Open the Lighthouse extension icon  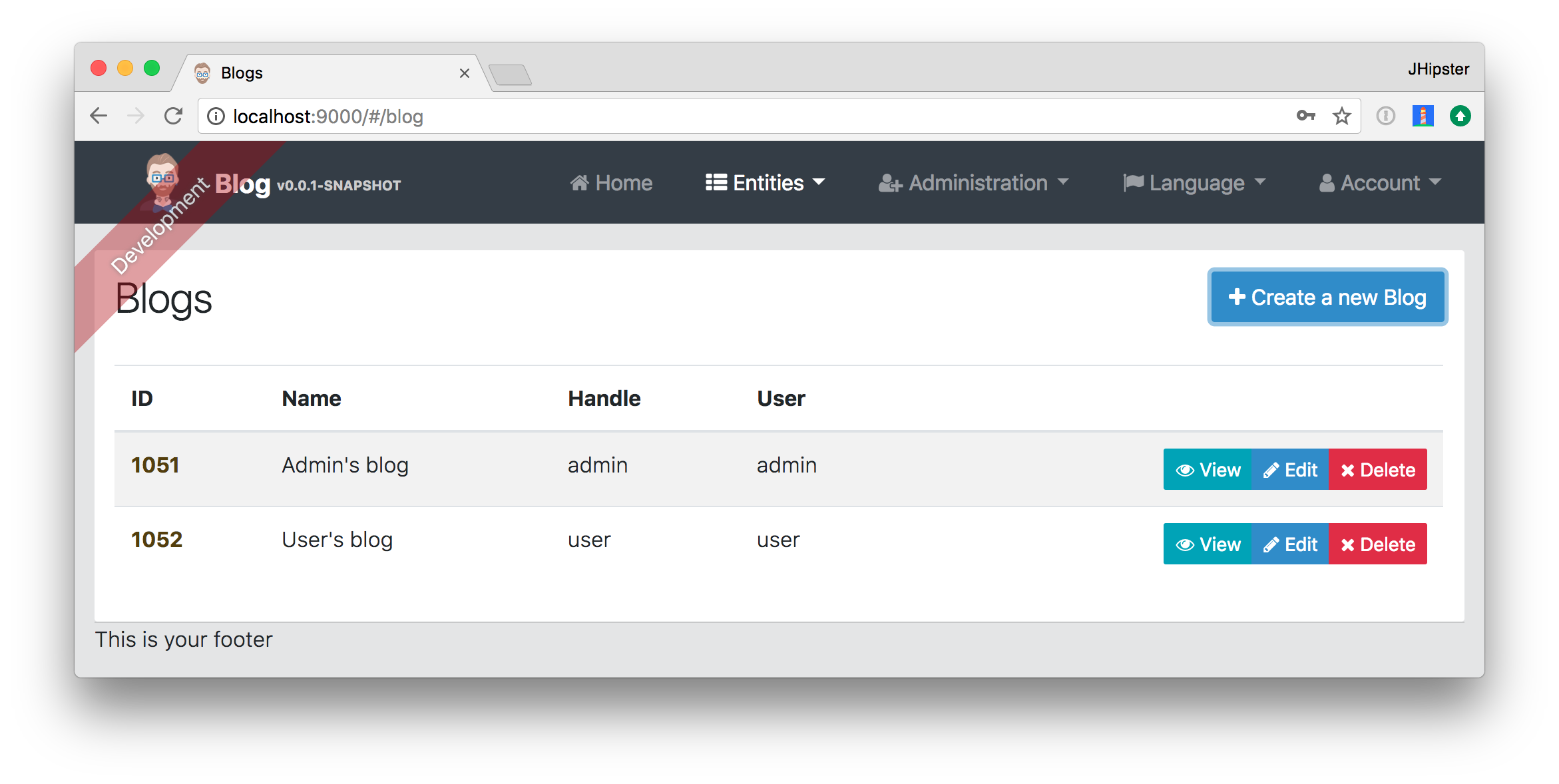point(1423,116)
